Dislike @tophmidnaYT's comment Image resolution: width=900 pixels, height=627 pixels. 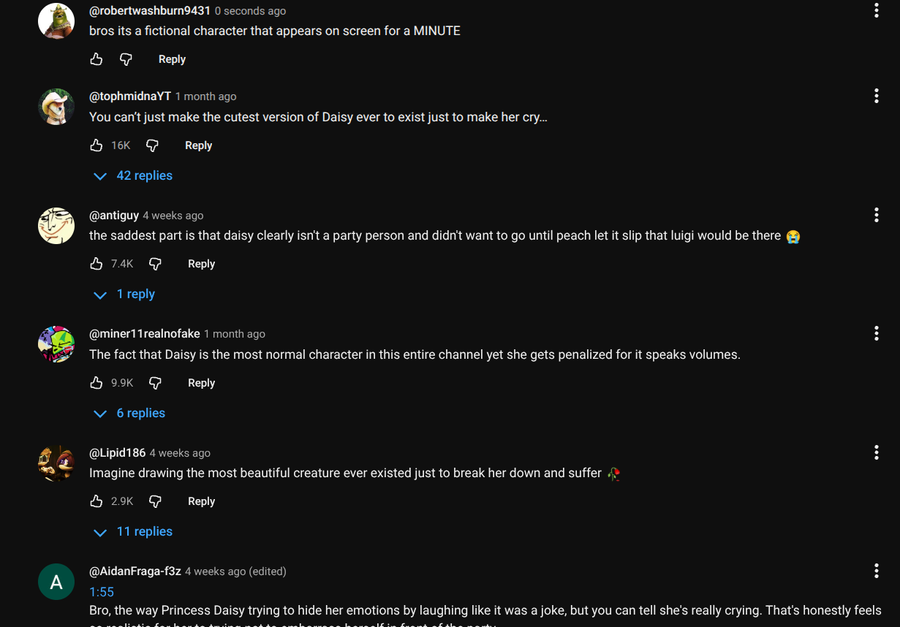coord(152,145)
